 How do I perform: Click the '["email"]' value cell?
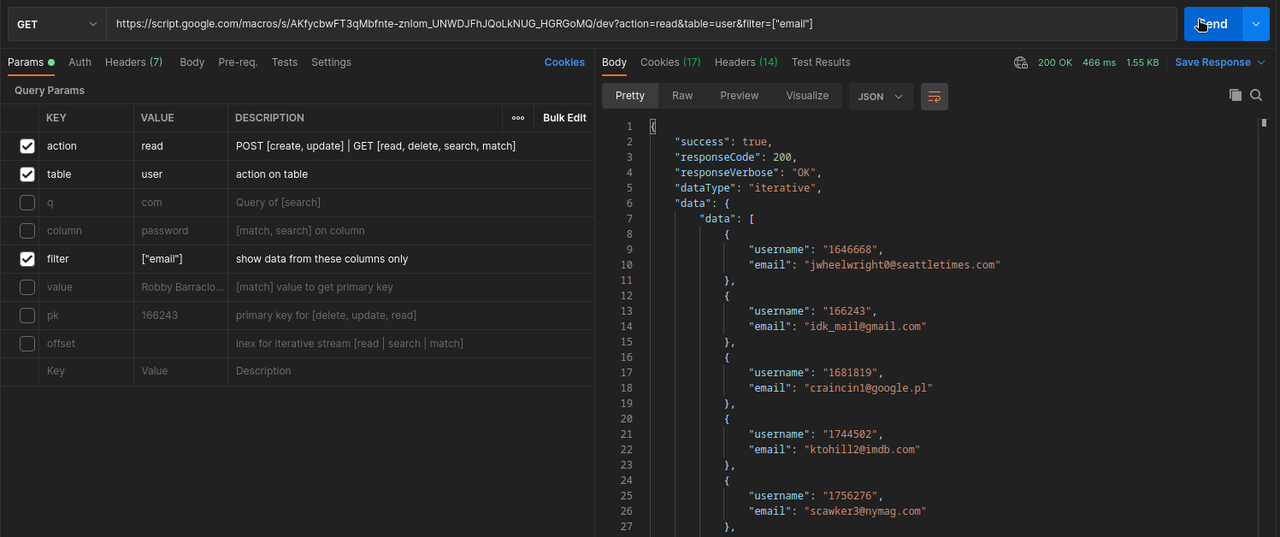pos(181,259)
